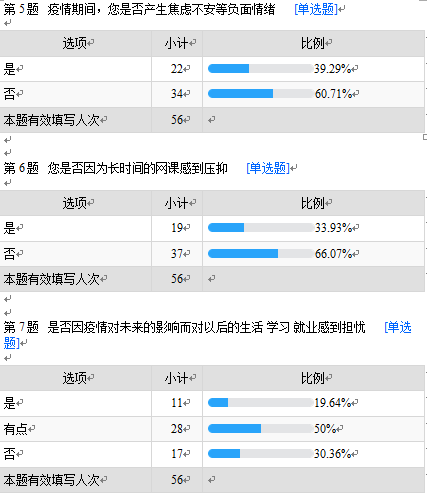Click the 19.64% progress bar
The image size is (427, 495).
click(x=260, y=403)
